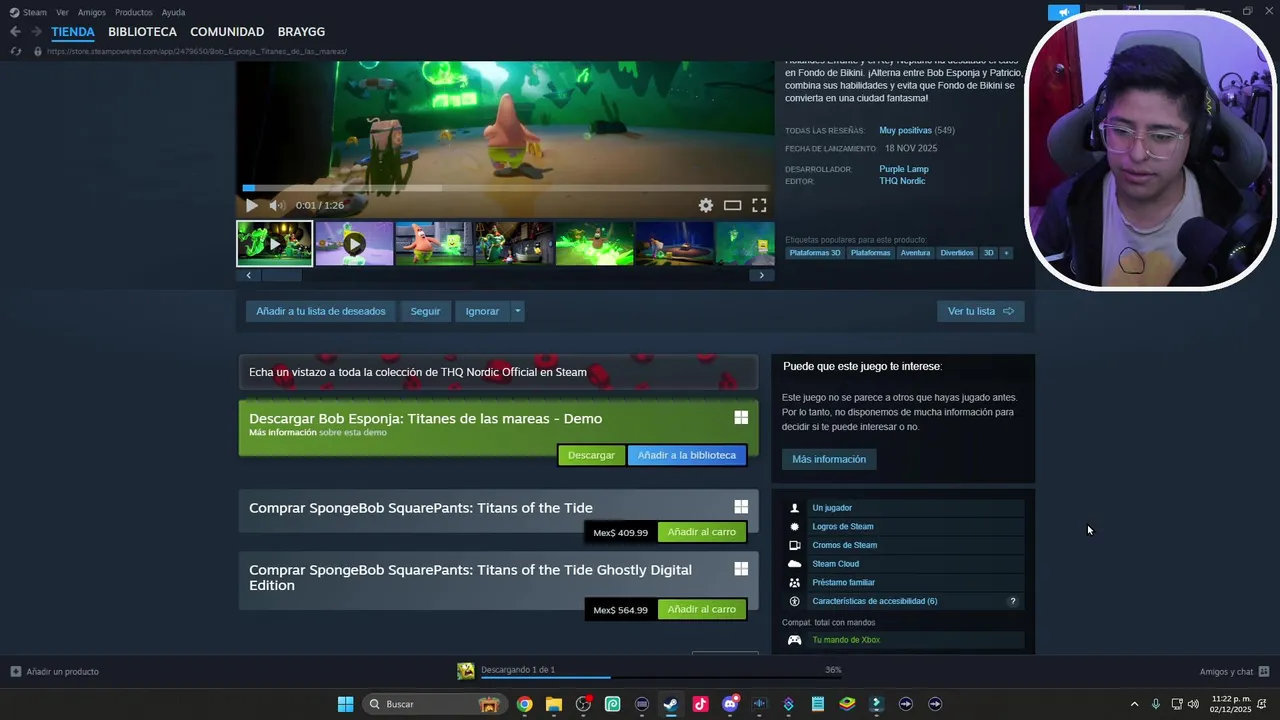
Task: Click the accessibility help question mark
Action: tap(1012, 601)
